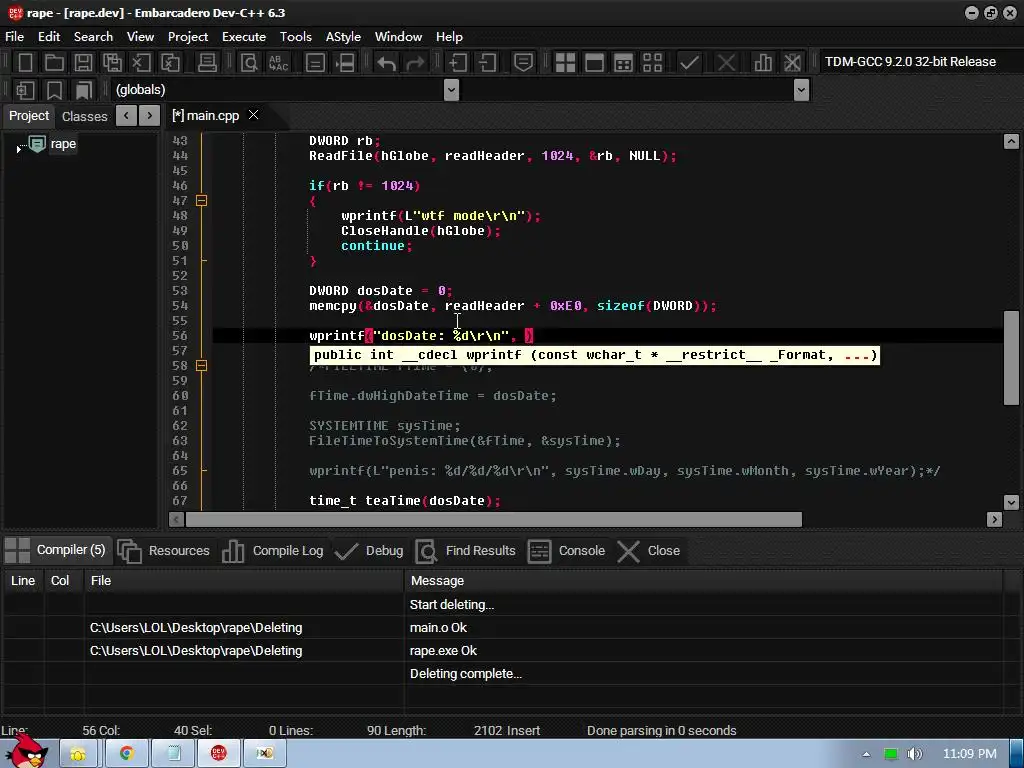Click the New file toolbar icon
The width and height of the screenshot is (1024, 768).
pos(25,63)
